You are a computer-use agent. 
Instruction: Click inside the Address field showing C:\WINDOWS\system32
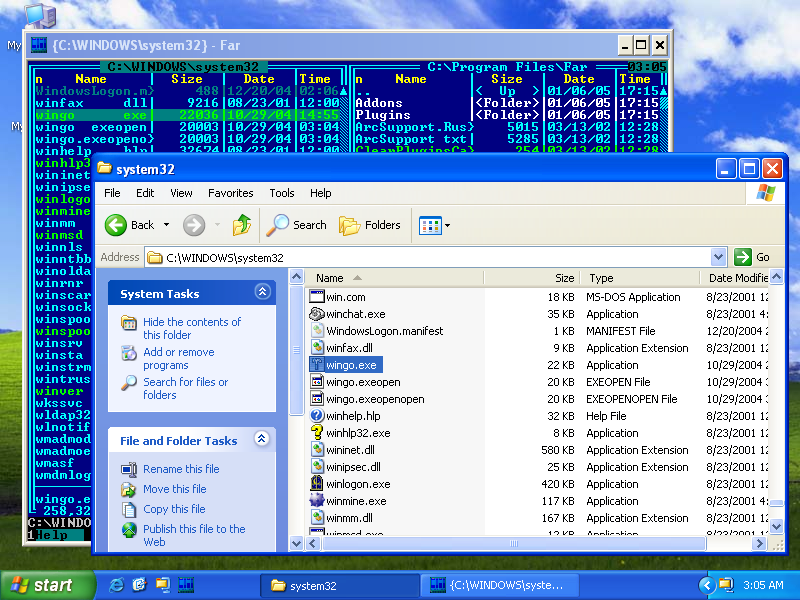[x=429, y=257]
